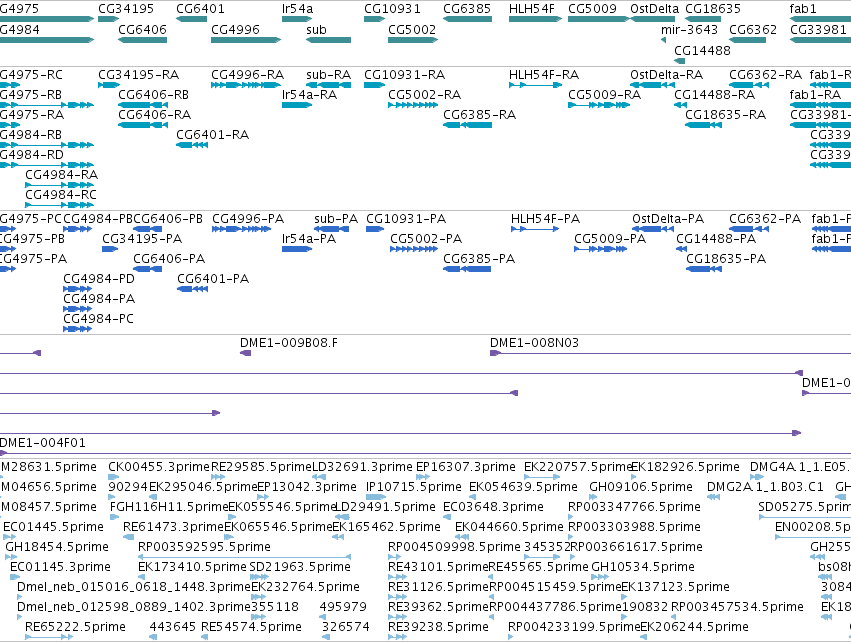Select the CG18635-RA transcript
This screenshot has width=851, height=642.
click(x=703, y=125)
